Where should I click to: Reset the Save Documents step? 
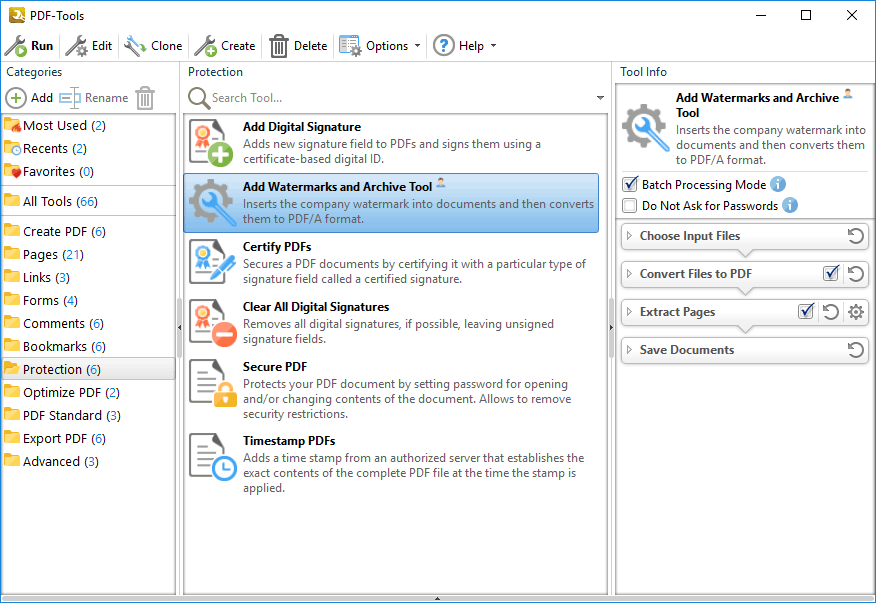[855, 350]
